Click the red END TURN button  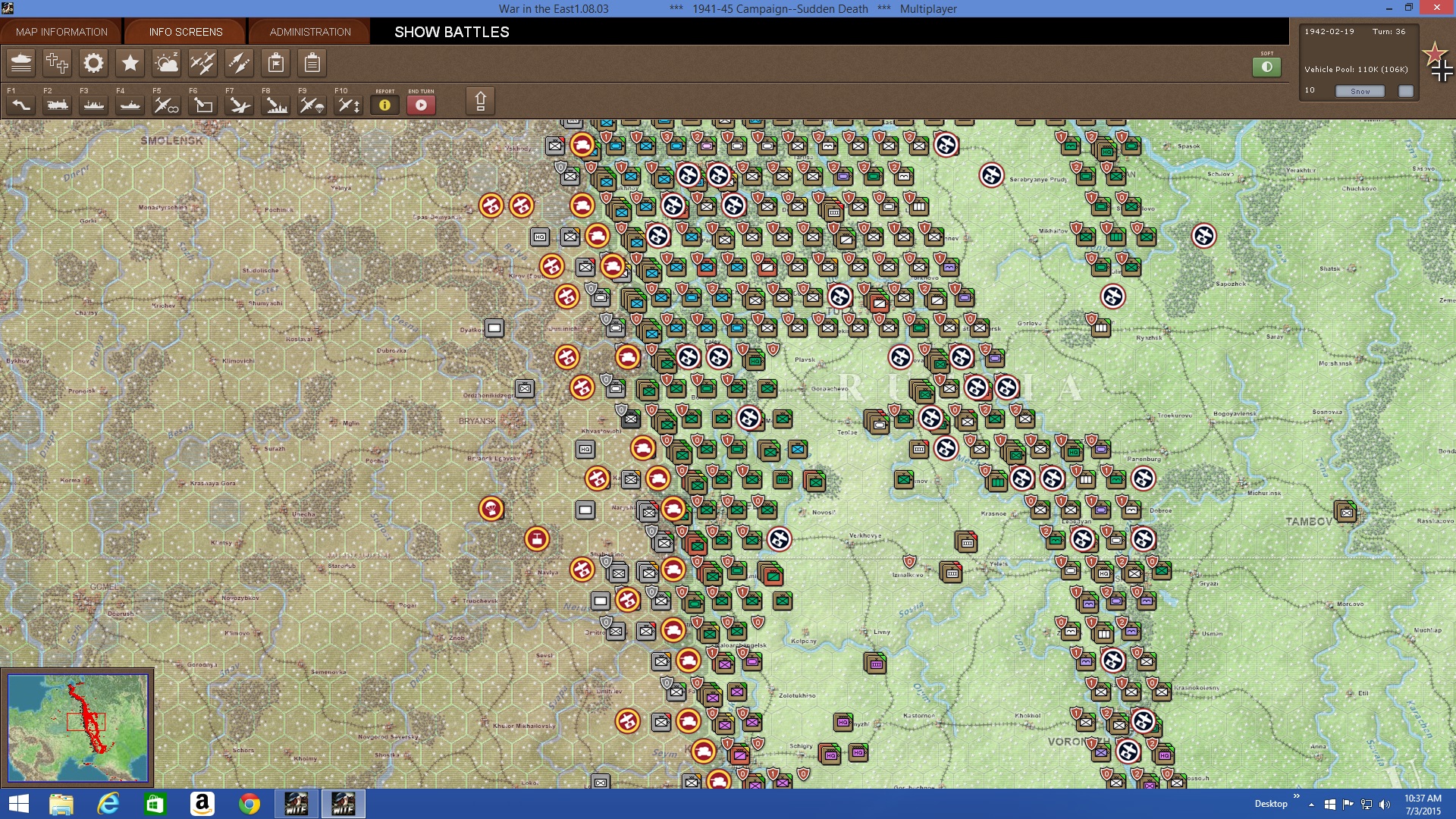[x=421, y=105]
